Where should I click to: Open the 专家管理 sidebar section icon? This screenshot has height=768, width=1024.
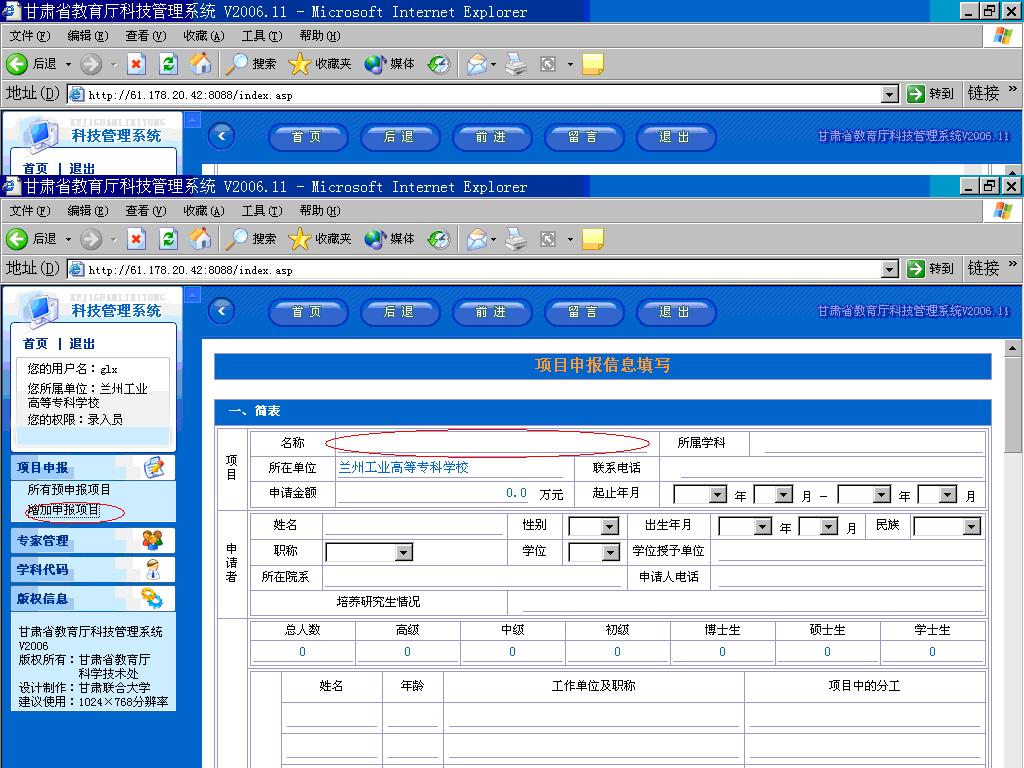click(x=153, y=540)
